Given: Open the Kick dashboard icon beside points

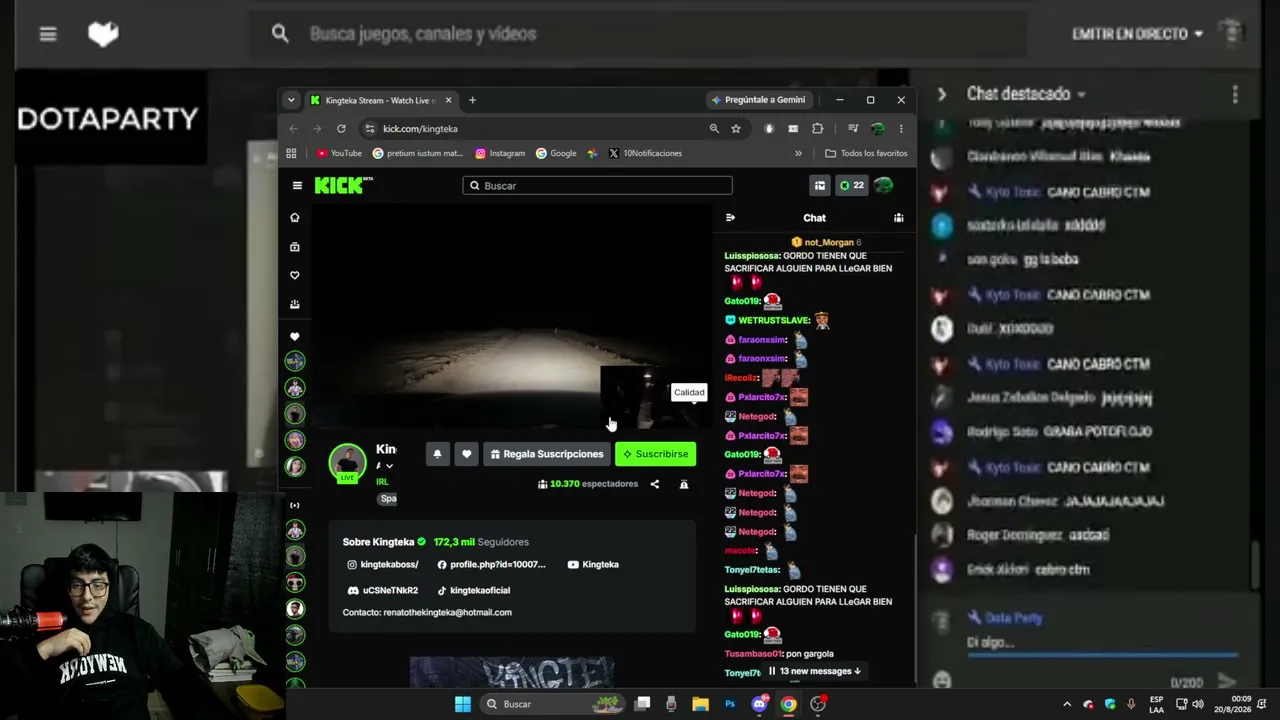Looking at the screenshot, I should pos(820,185).
